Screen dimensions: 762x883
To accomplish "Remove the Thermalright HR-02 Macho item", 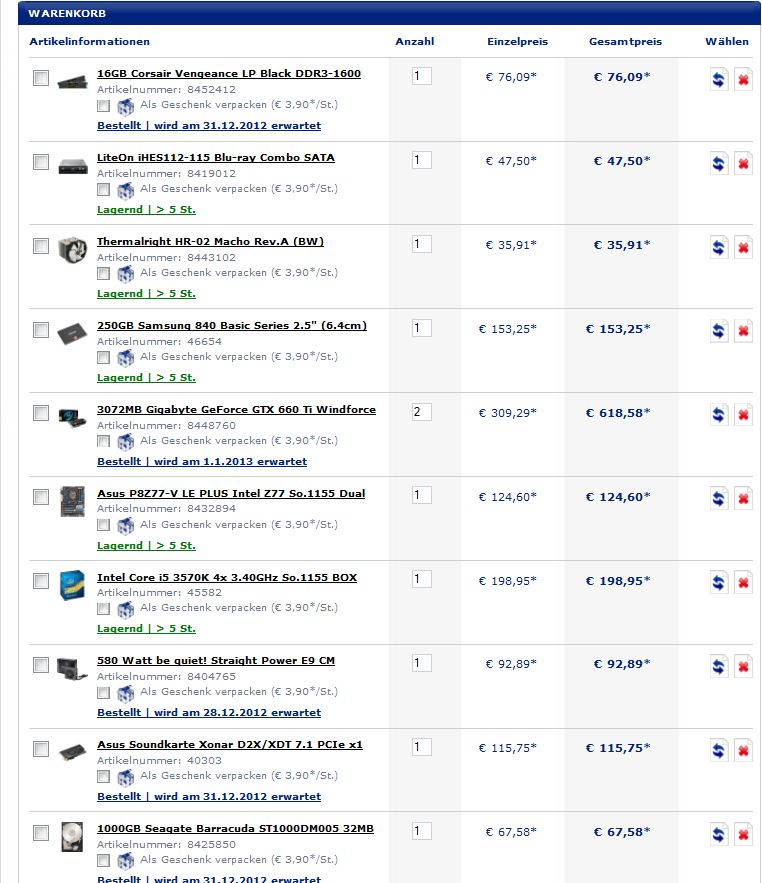I will [743, 247].
